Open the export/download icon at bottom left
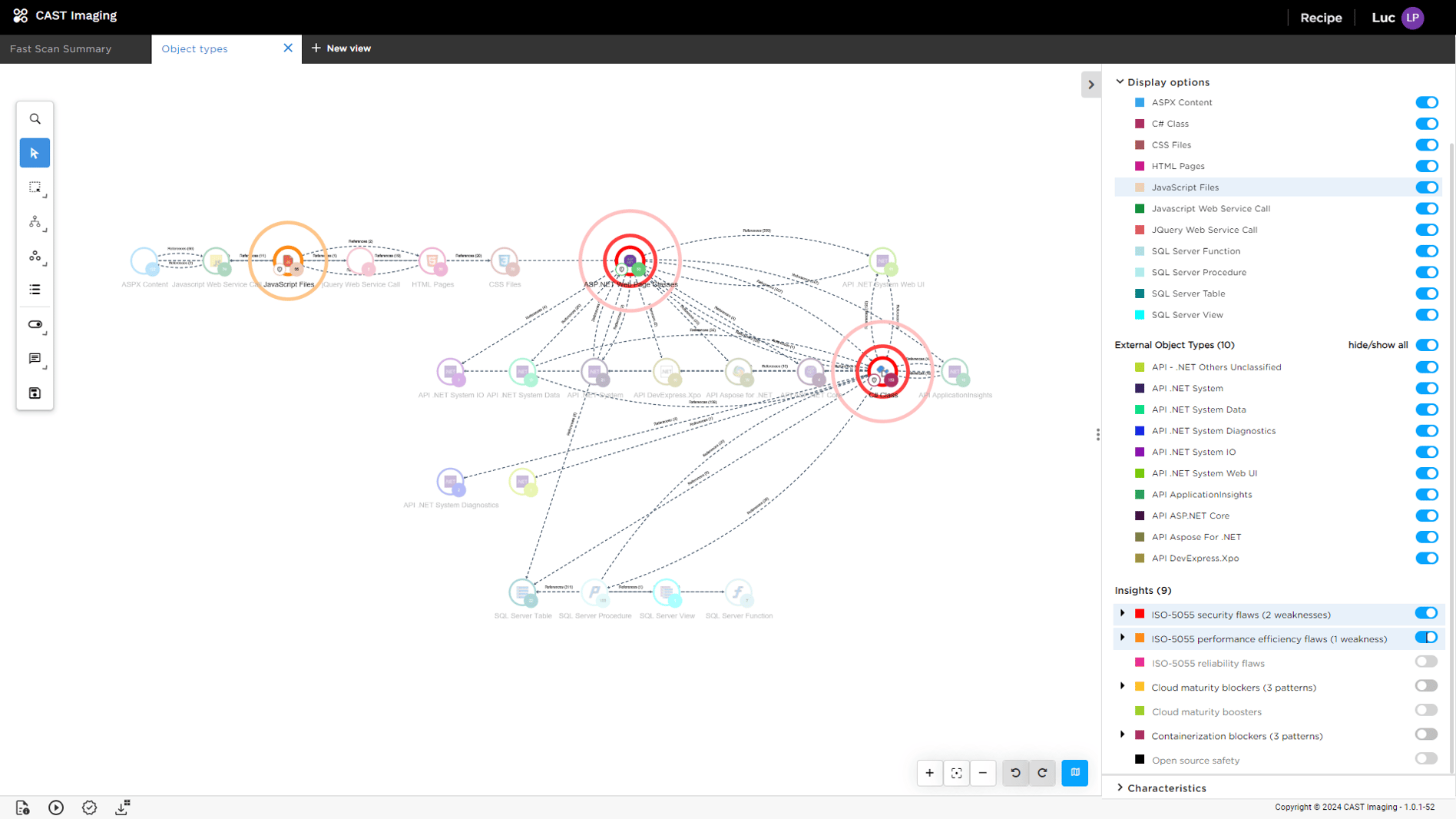The height and width of the screenshot is (819, 1456). pyautogui.click(x=121, y=807)
